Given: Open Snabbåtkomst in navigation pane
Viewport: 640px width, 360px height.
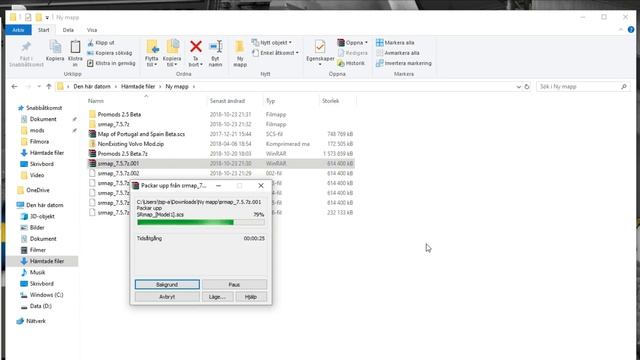Looking at the screenshot, I should pyautogui.click(x=44, y=108).
